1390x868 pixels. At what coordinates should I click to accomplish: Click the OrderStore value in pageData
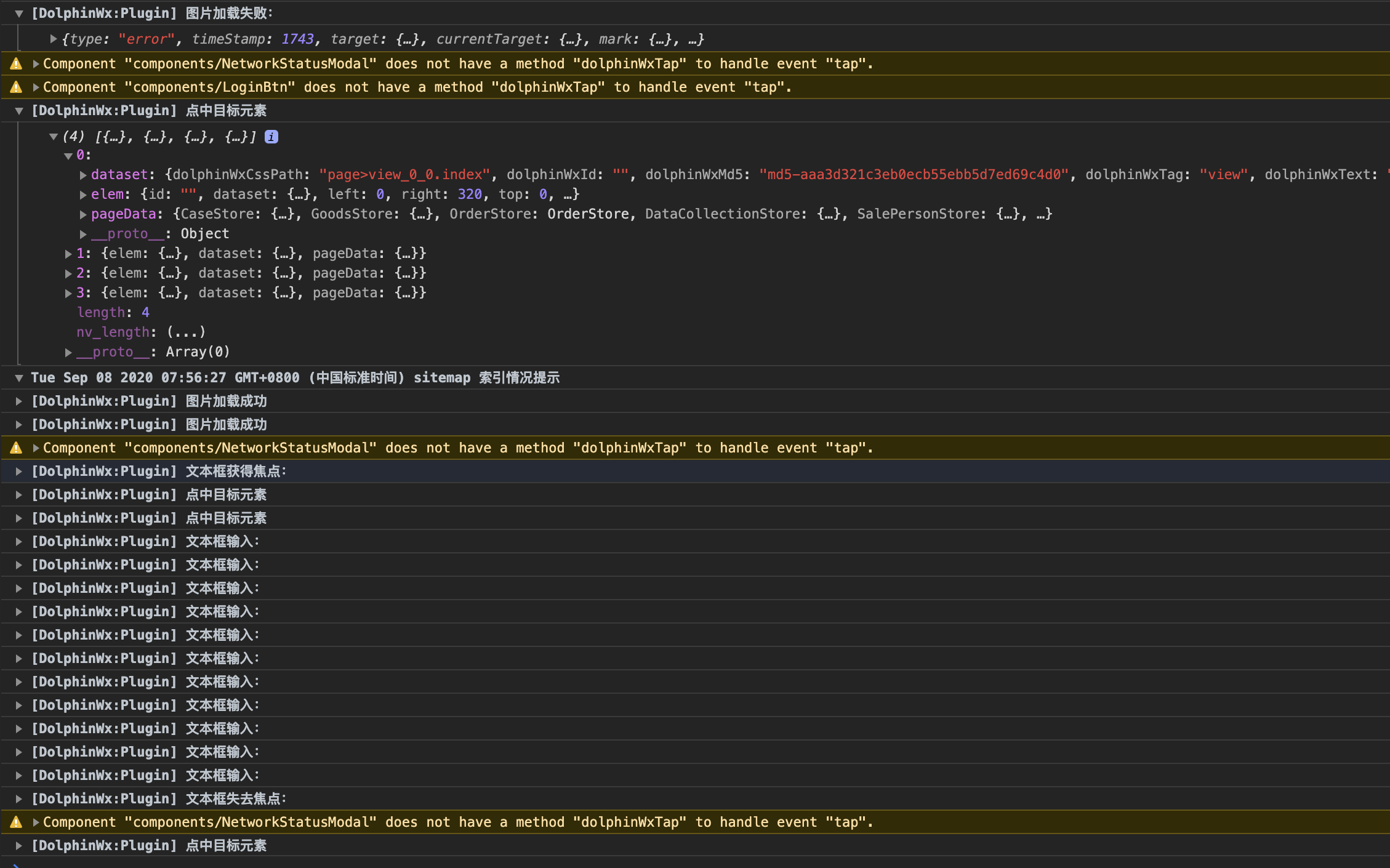[x=588, y=214]
